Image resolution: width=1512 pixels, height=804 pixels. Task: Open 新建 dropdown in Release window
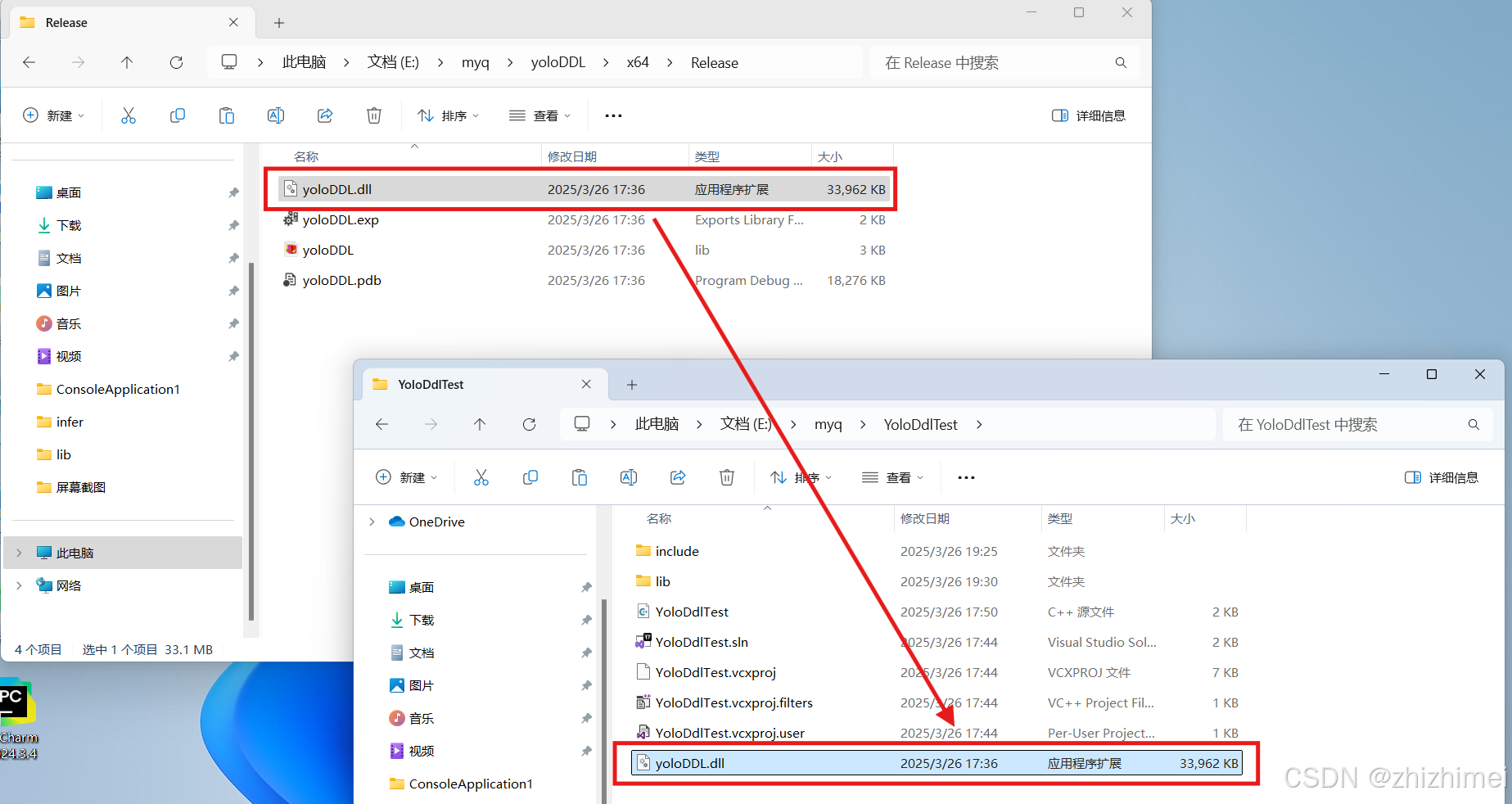coord(53,115)
